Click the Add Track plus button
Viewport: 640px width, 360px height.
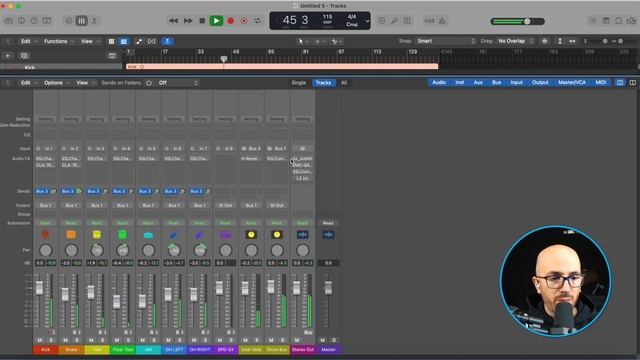tap(8, 56)
